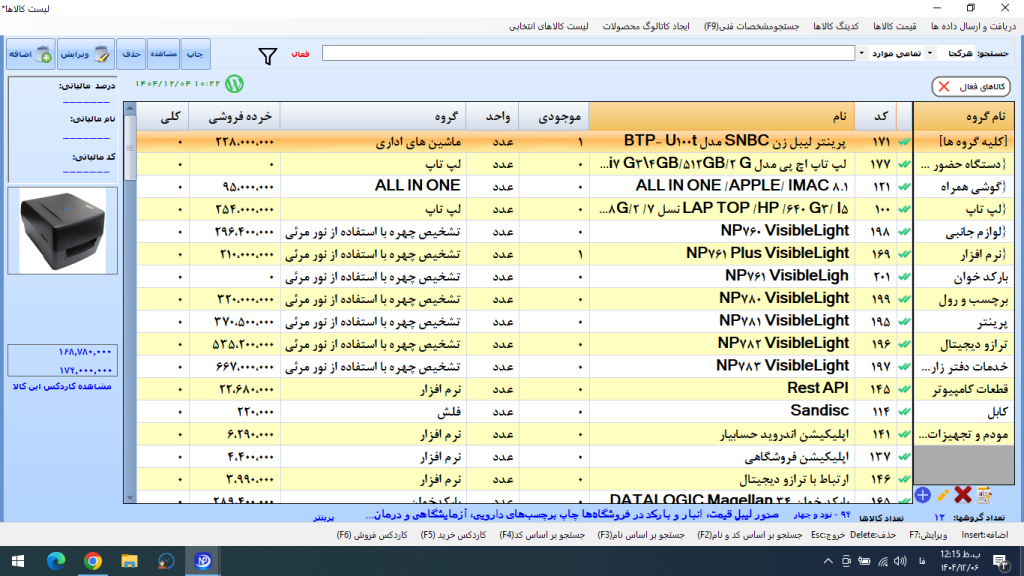The image size is (1024, 576).
Task: Toggle green checkmark on Sandisc row
Action: pyautogui.click(x=905, y=411)
